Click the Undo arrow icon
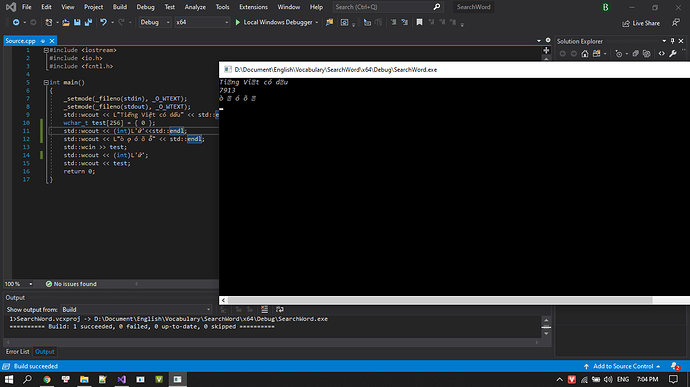Image resolution: width=690 pixels, height=387 pixels. [x=103, y=22]
